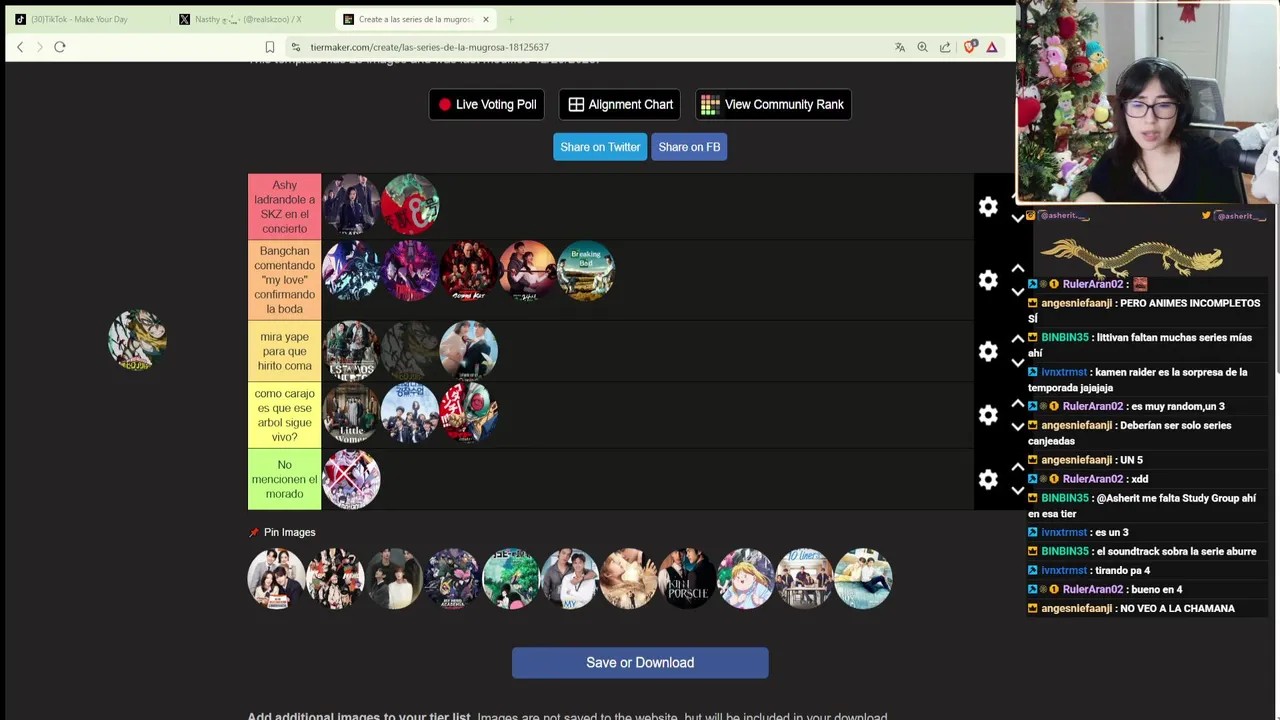Go back with the browser back arrow

(x=20, y=47)
